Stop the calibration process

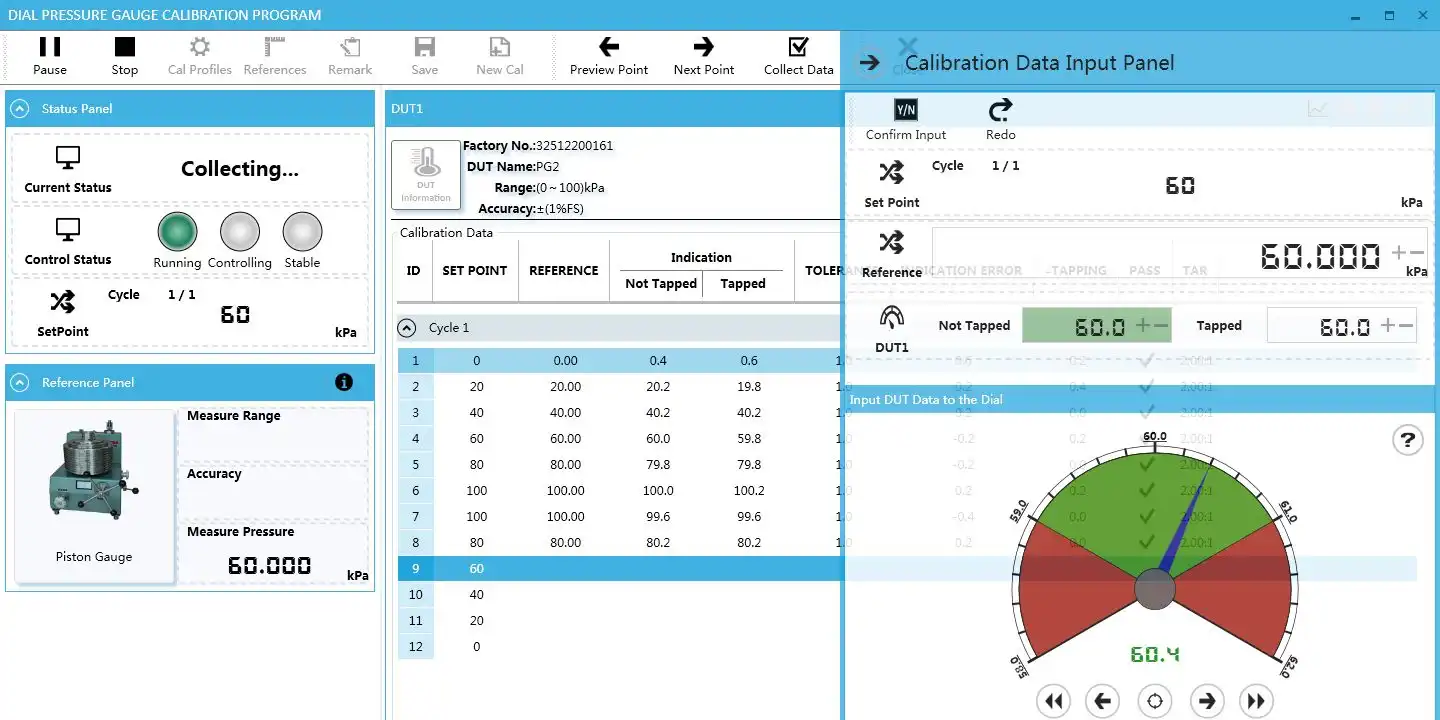pos(125,55)
